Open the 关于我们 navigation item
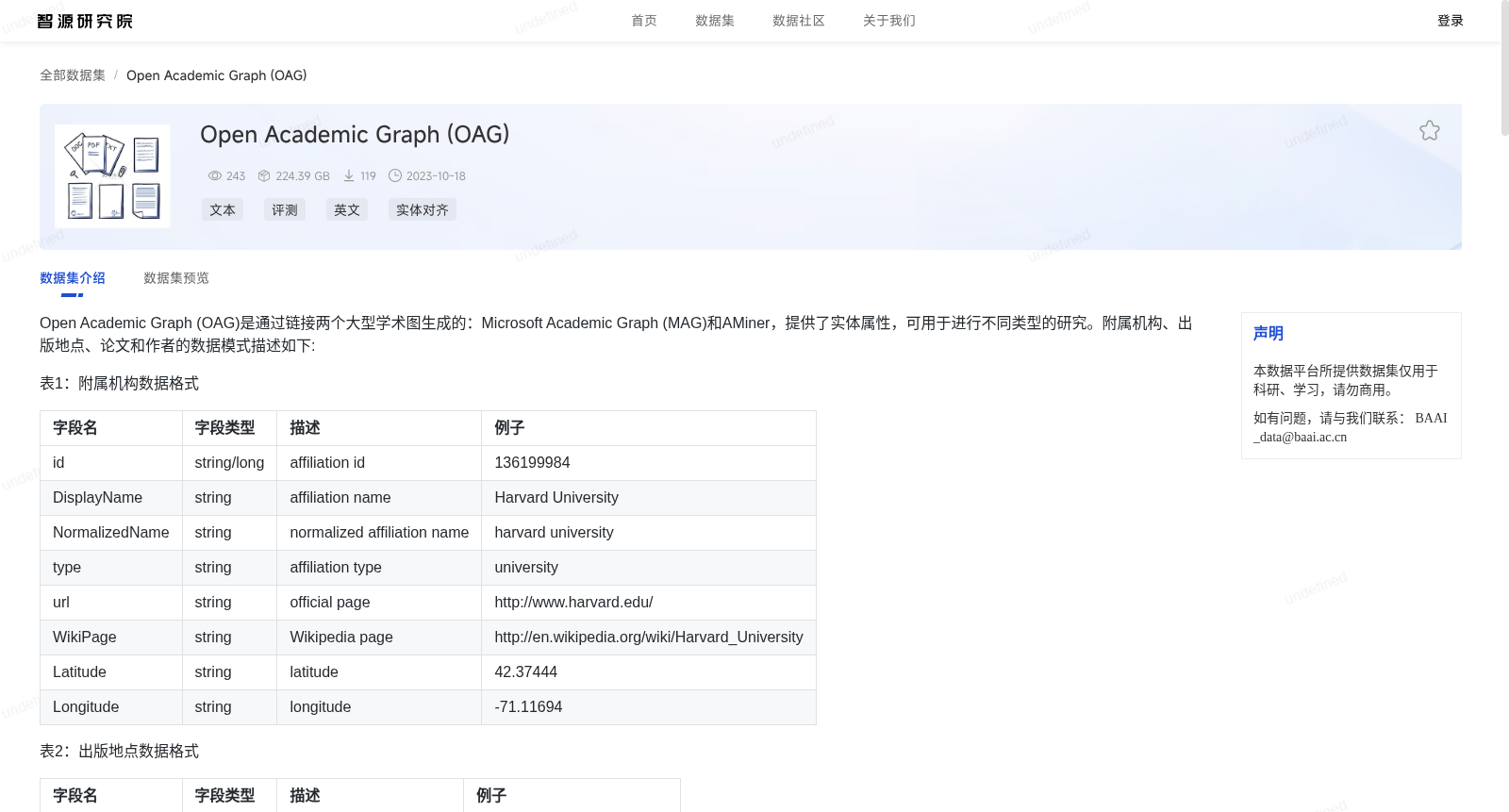Viewport: 1509px width, 812px height. pyautogui.click(x=889, y=21)
